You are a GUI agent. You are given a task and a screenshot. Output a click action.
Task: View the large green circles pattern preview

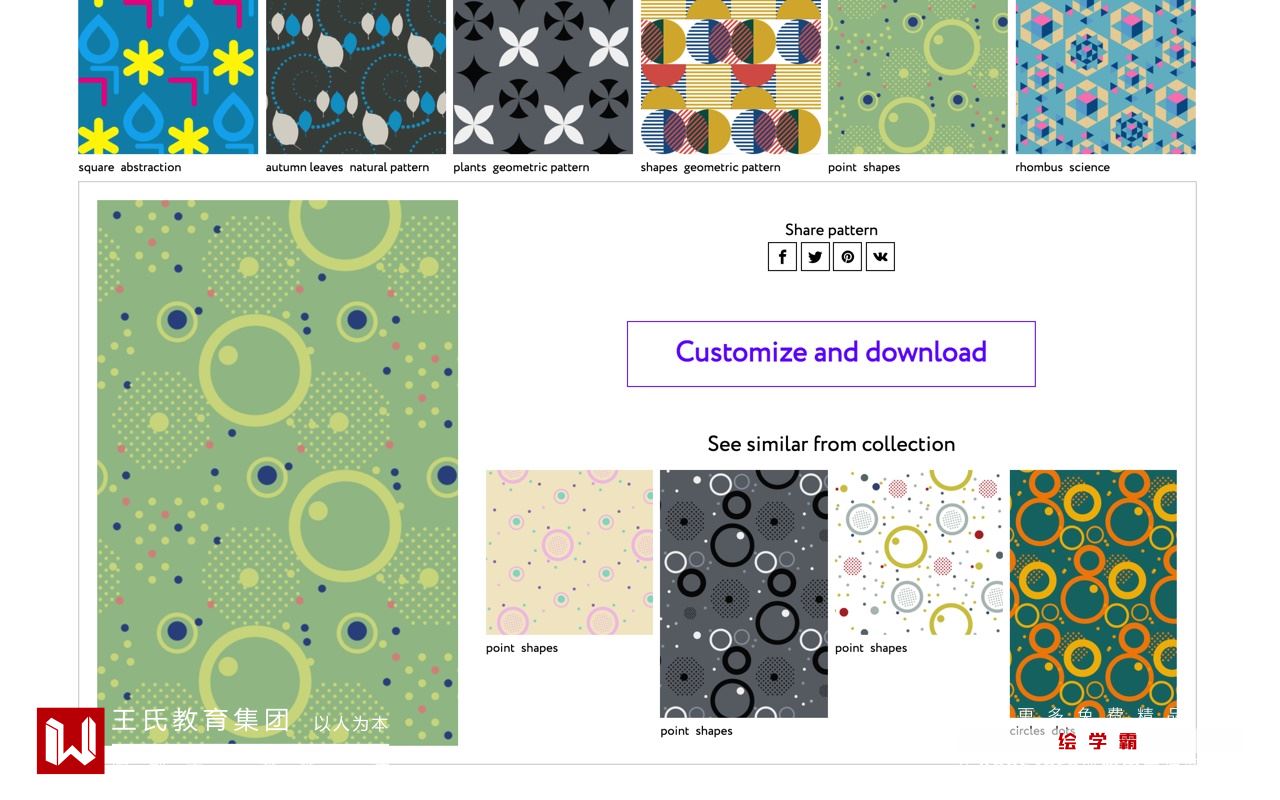click(x=277, y=472)
